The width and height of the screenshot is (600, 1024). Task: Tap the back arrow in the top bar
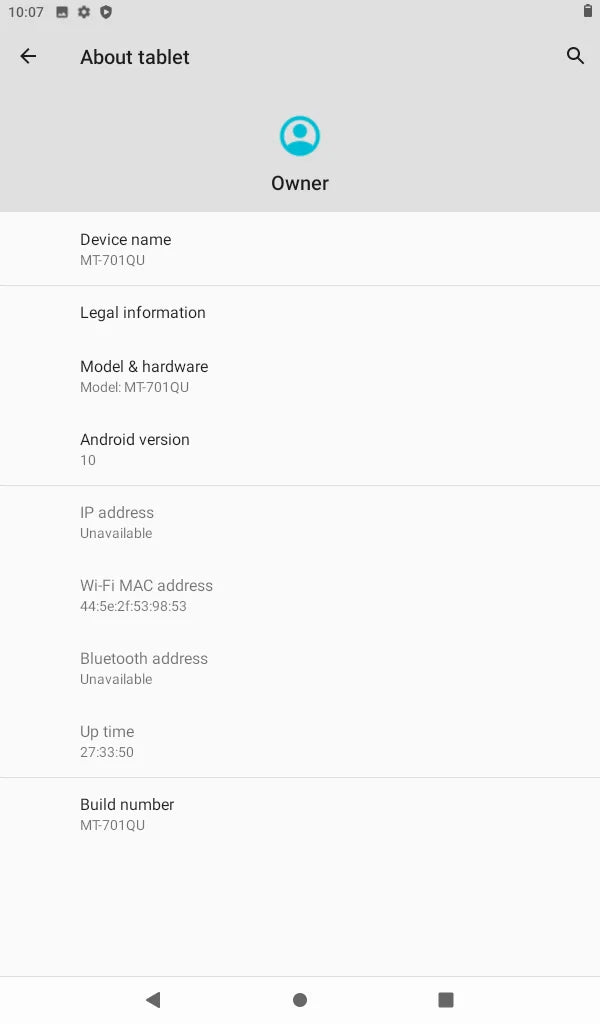(x=27, y=56)
